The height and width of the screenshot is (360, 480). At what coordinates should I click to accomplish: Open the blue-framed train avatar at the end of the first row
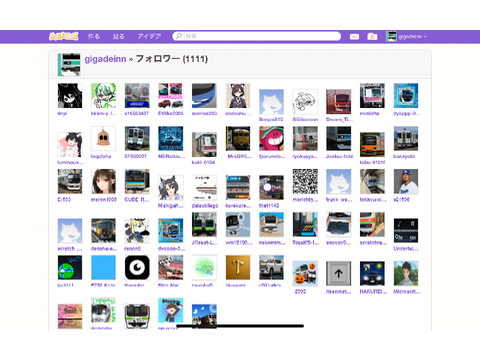click(406, 96)
